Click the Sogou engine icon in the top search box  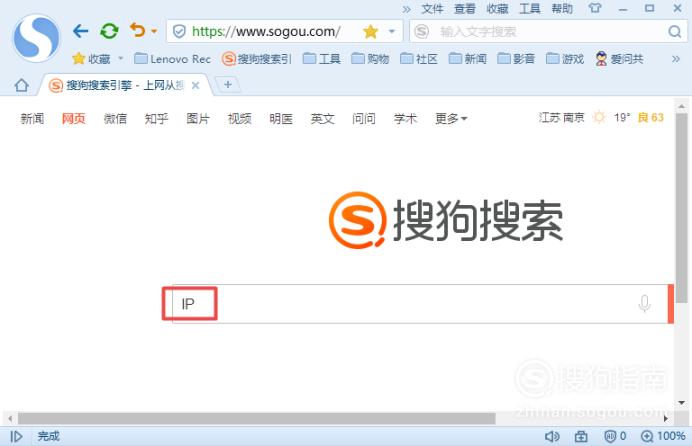pos(422,31)
